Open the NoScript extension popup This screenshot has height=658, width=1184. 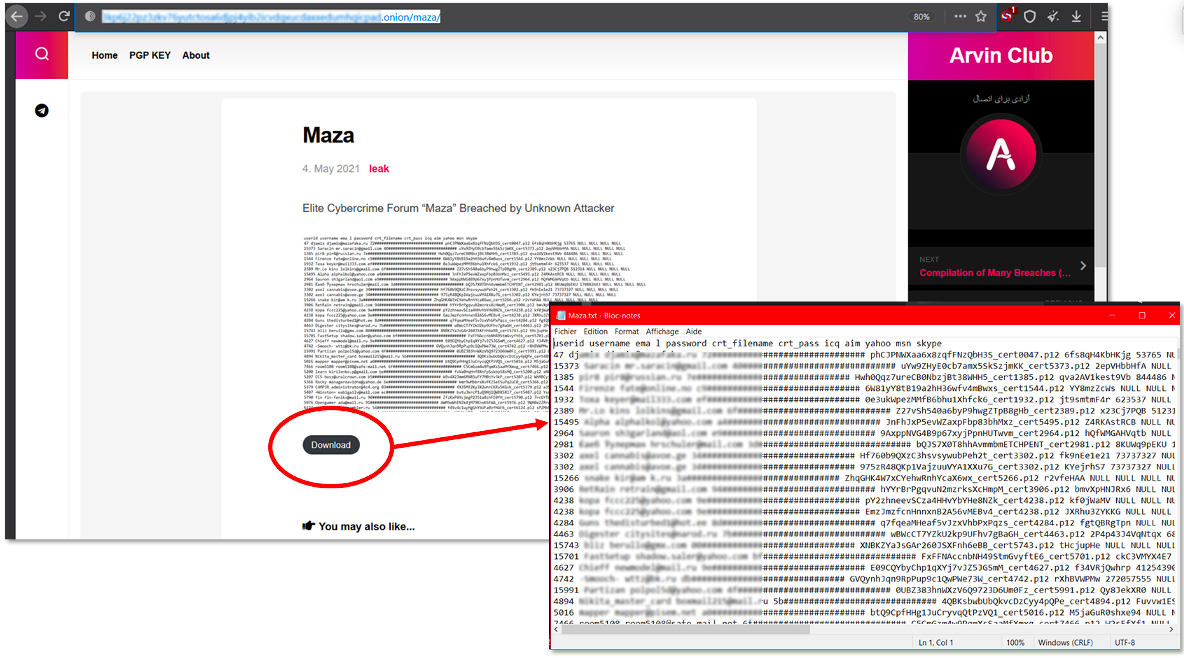tap(1006, 16)
